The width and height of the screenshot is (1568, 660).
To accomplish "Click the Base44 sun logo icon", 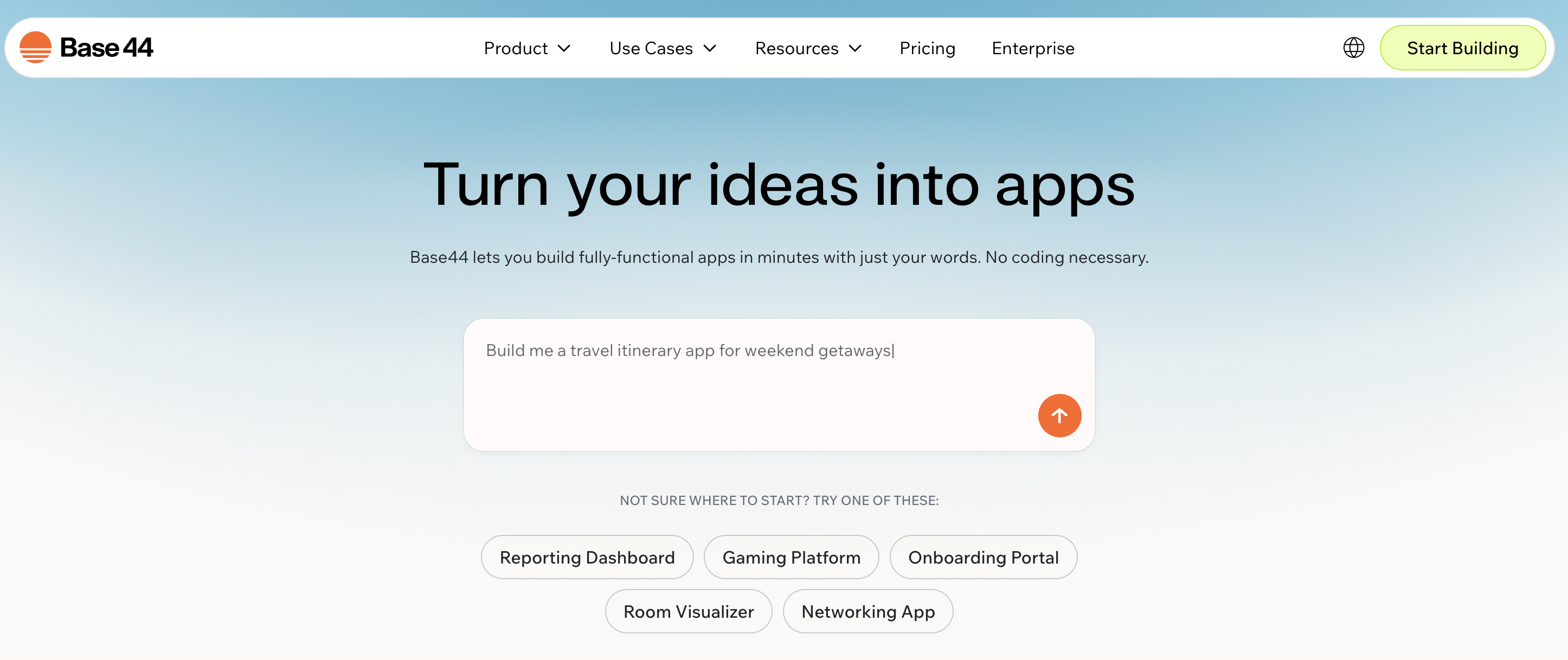I will pyautogui.click(x=35, y=48).
